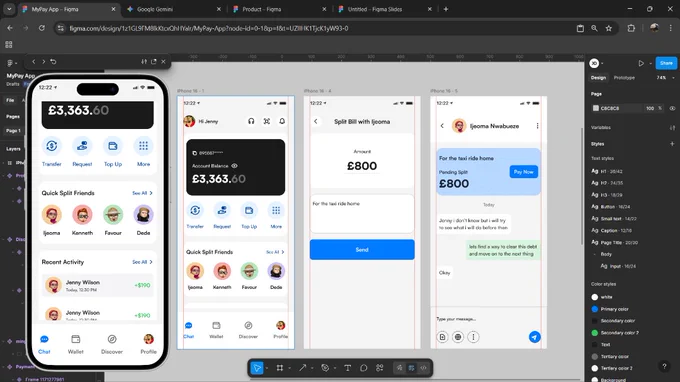The image size is (680, 382).
Task: Open preview in a new window
Action: click(154, 62)
